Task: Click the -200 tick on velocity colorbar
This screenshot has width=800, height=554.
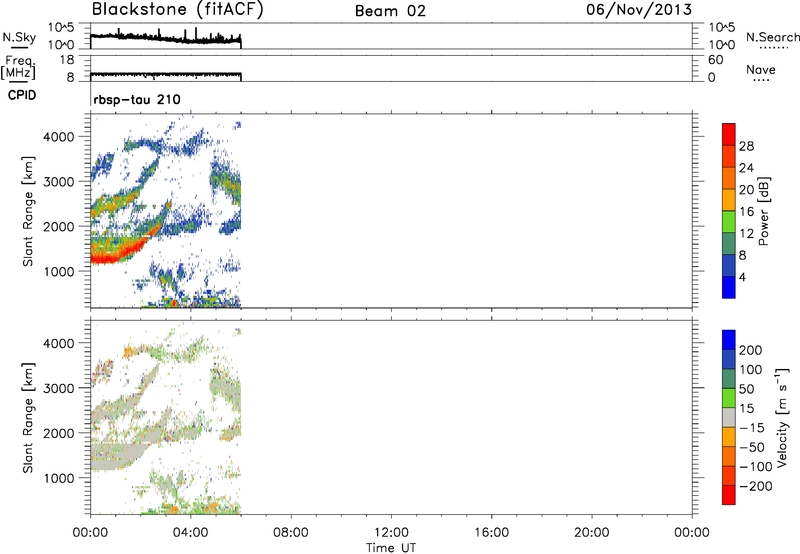Action: click(x=756, y=486)
